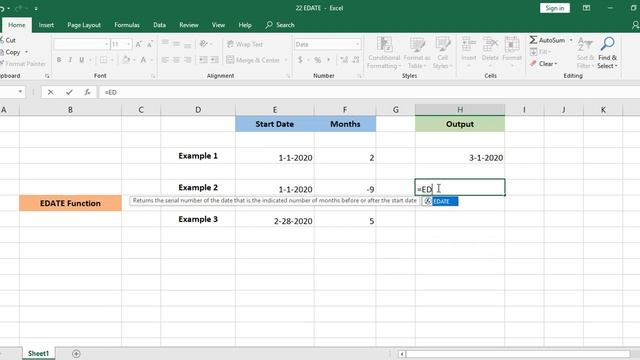This screenshot has height=360, width=640.
Task: Open the Name Box dropdown arrow
Action: point(20,92)
